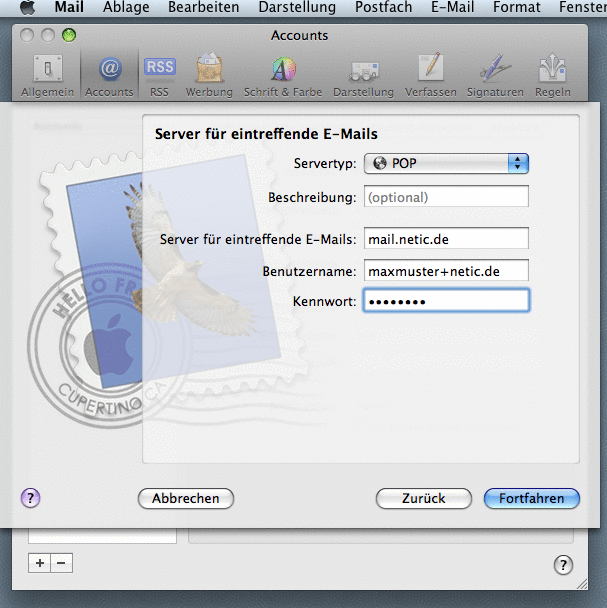Image resolution: width=607 pixels, height=608 pixels.
Task: Open the RSS preferences pane
Action: [159, 76]
